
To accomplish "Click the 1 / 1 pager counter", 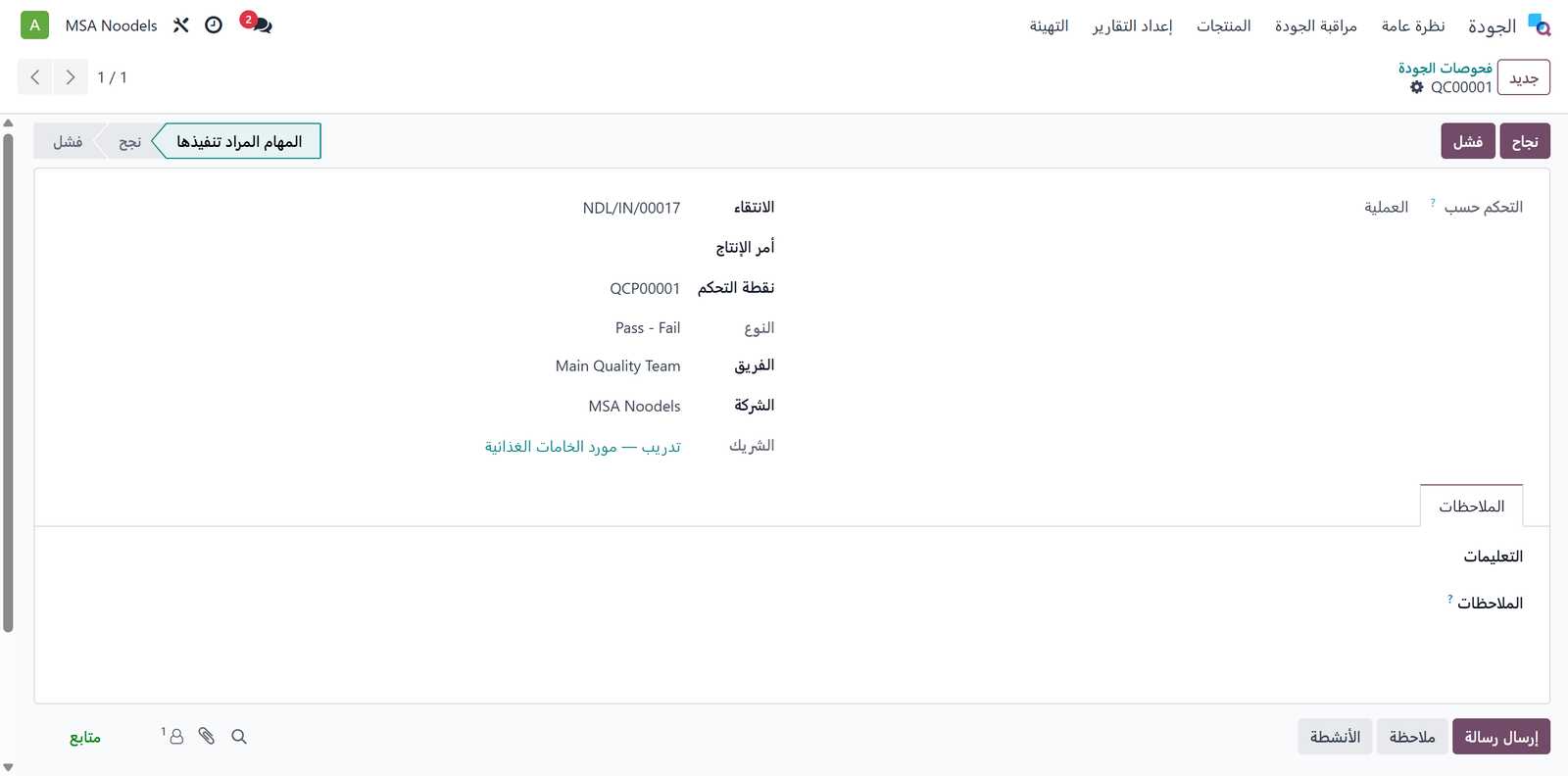I will 112,77.
